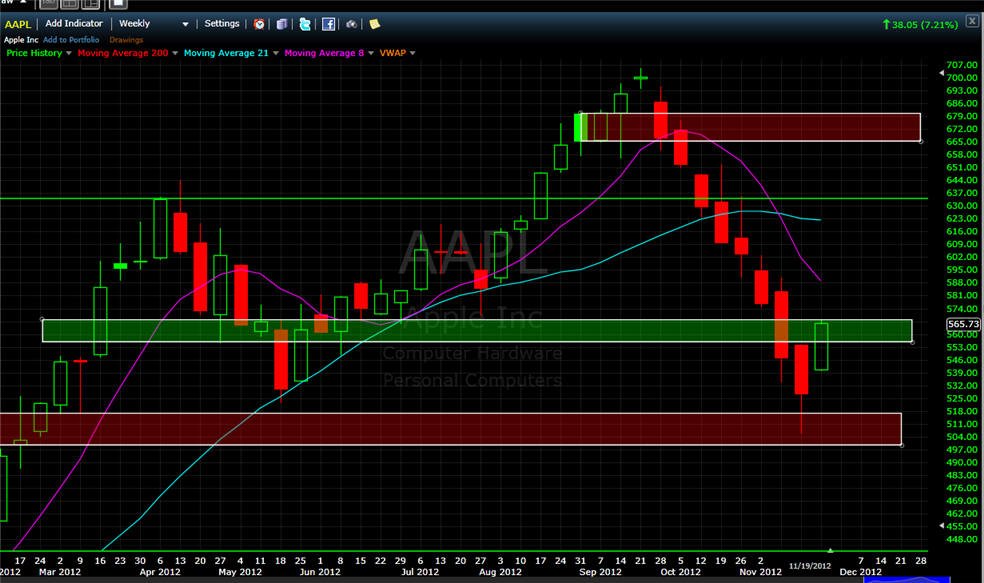Click the binoculars icon in the toolbar

351,24
